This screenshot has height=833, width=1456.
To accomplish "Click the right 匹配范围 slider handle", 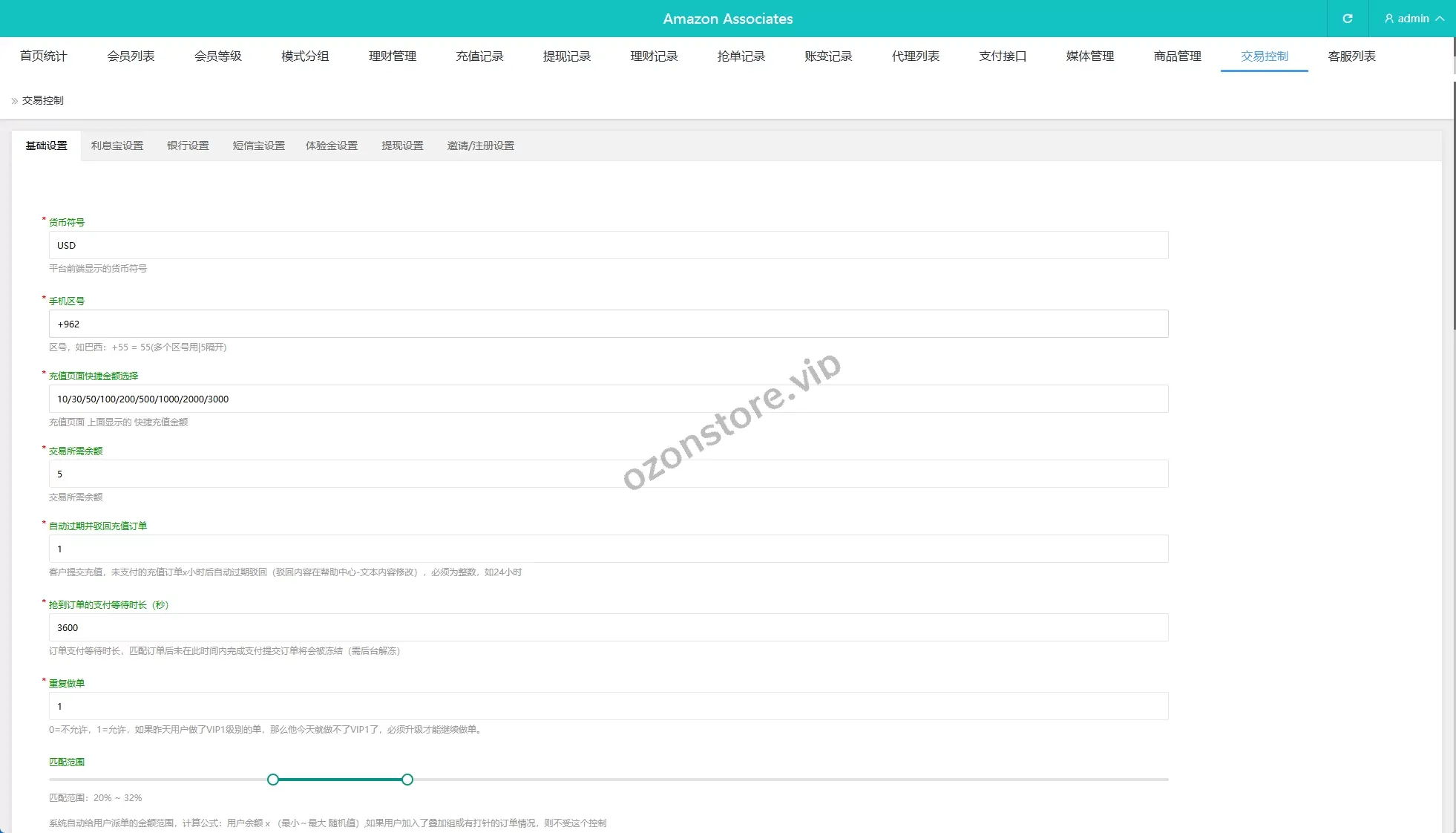I will coord(407,780).
